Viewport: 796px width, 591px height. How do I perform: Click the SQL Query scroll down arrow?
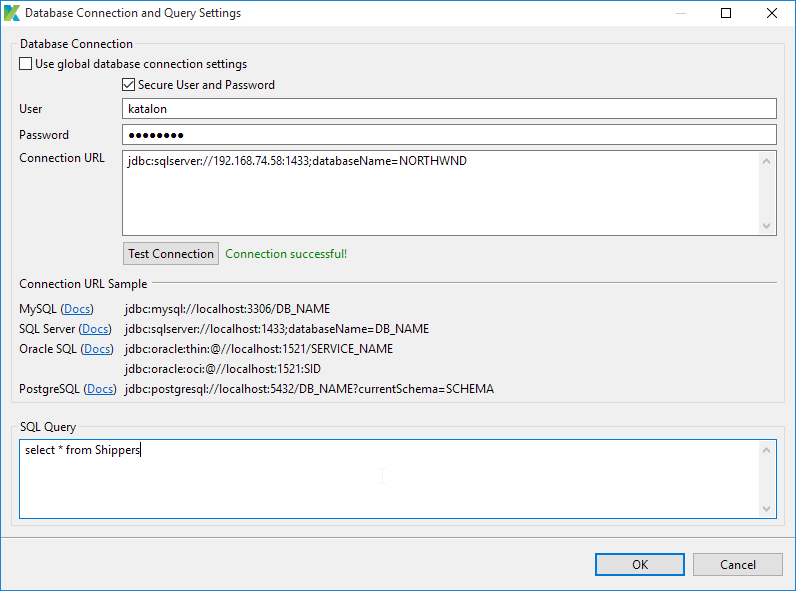pyautogui.click(x=767, y=509)
